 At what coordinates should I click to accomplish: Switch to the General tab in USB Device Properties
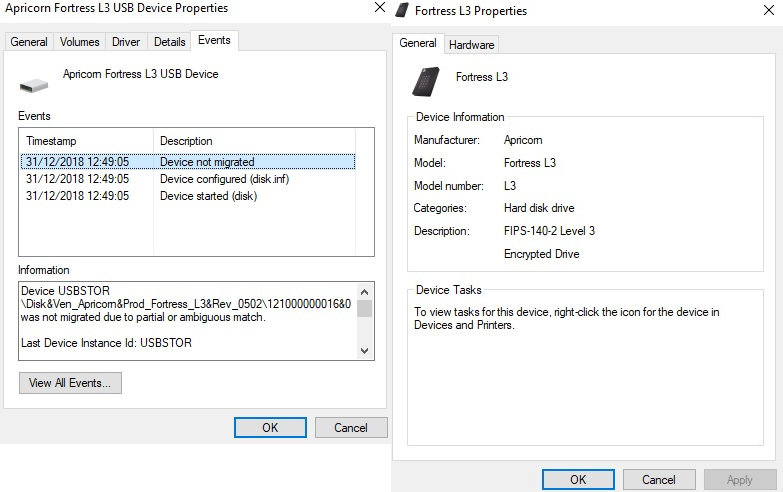29,42
